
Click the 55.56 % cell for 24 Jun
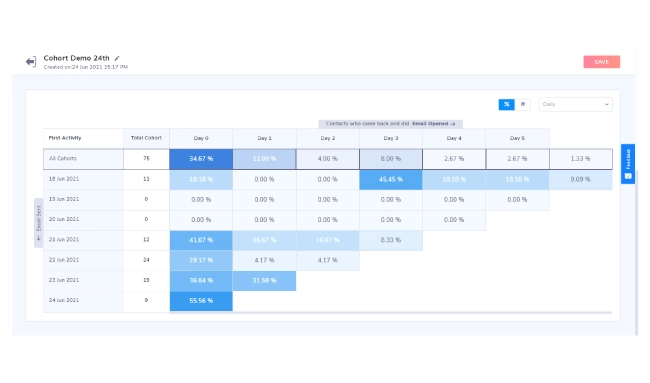point(201,301)
